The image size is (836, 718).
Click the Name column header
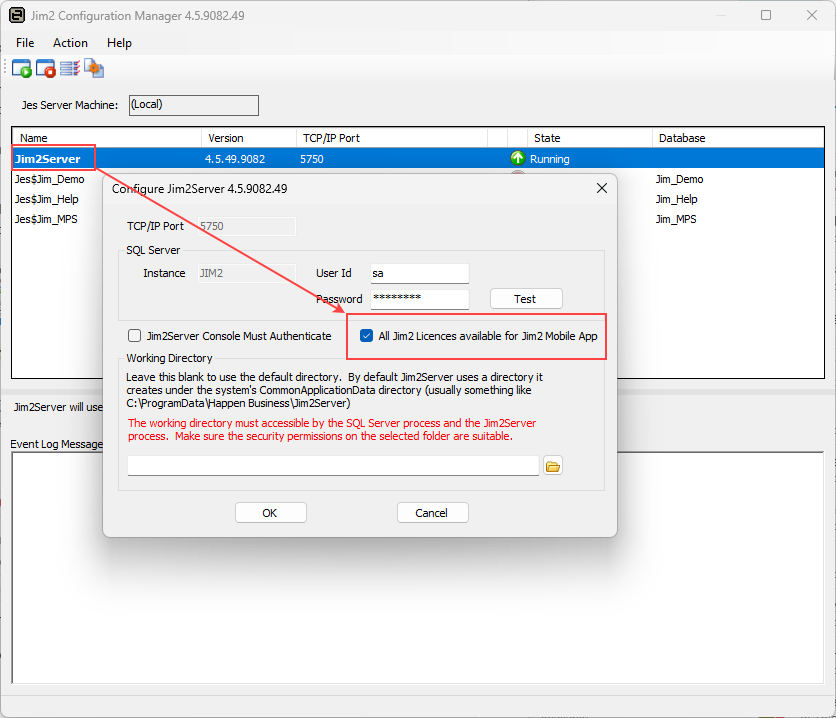pyautogui.click(x=107, y=138)
